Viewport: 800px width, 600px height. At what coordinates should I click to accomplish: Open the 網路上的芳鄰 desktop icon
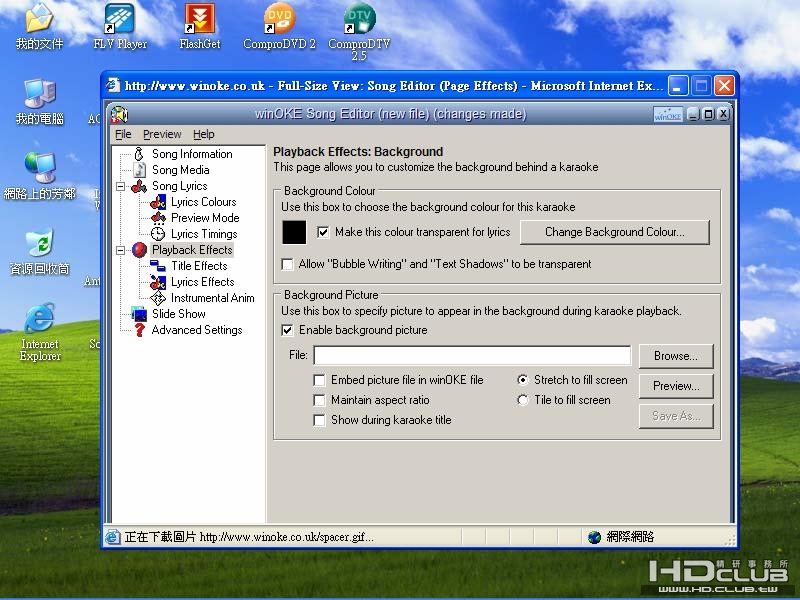40,177
